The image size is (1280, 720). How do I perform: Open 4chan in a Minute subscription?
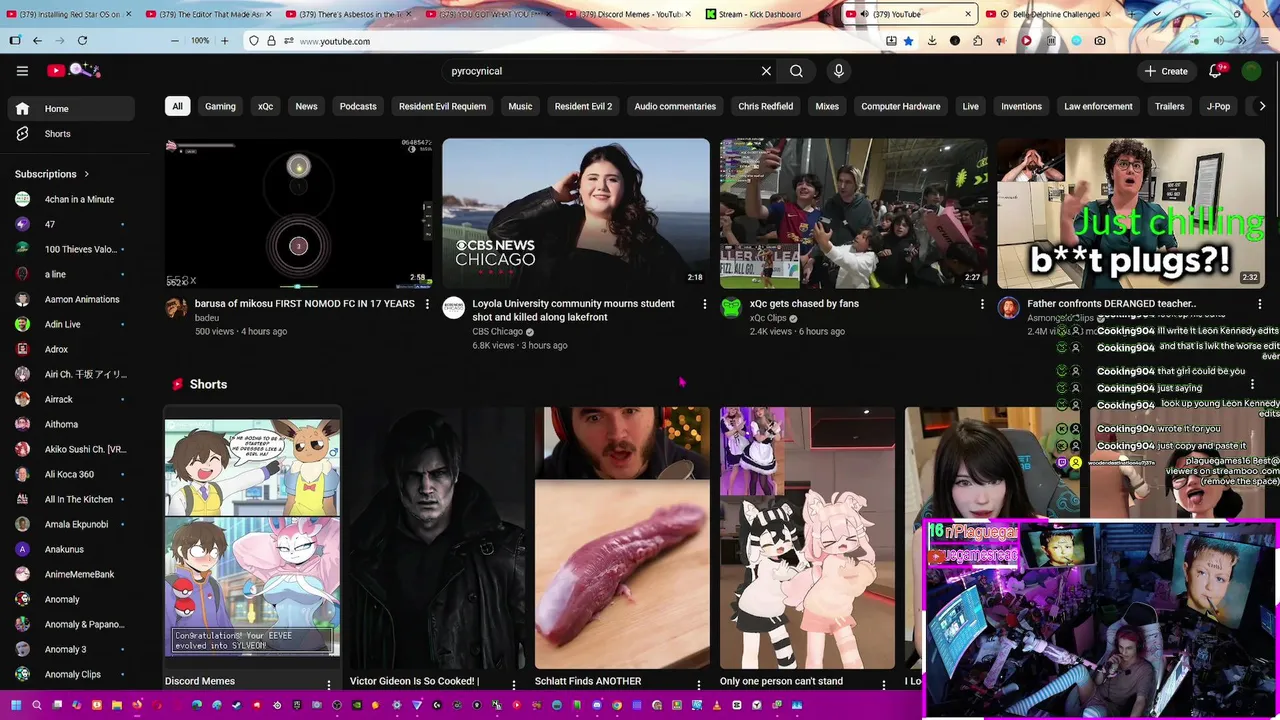point(70,199)
